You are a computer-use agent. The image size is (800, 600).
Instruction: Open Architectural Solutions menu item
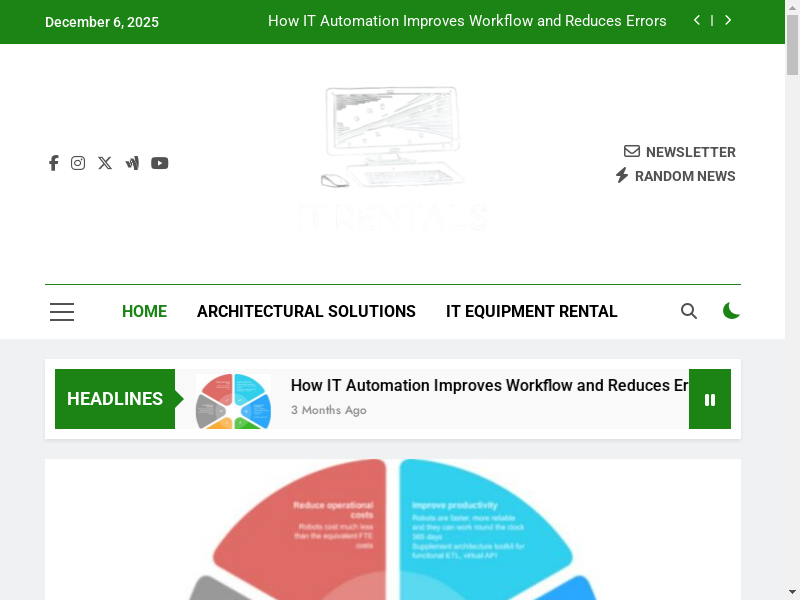306,312
